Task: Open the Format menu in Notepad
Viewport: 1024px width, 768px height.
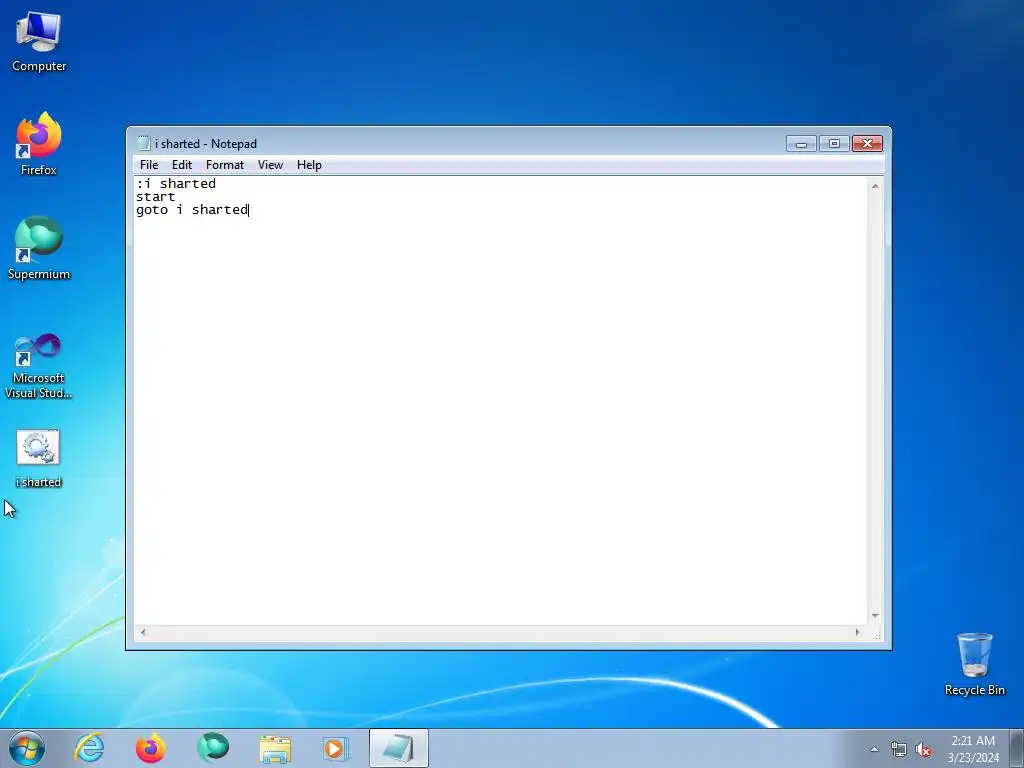Action: click(225, 165)
